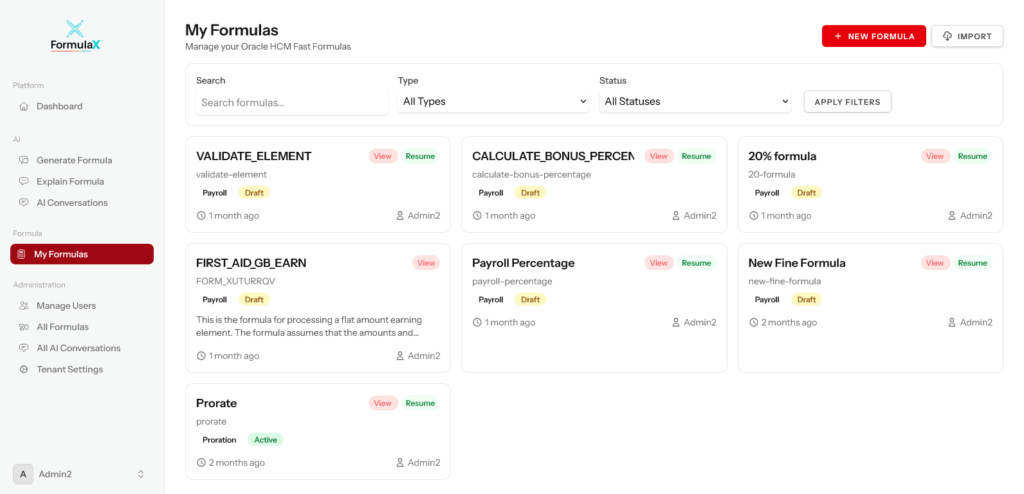Open the My Formulas menu item
The image size is (1024, 494).
82,254
